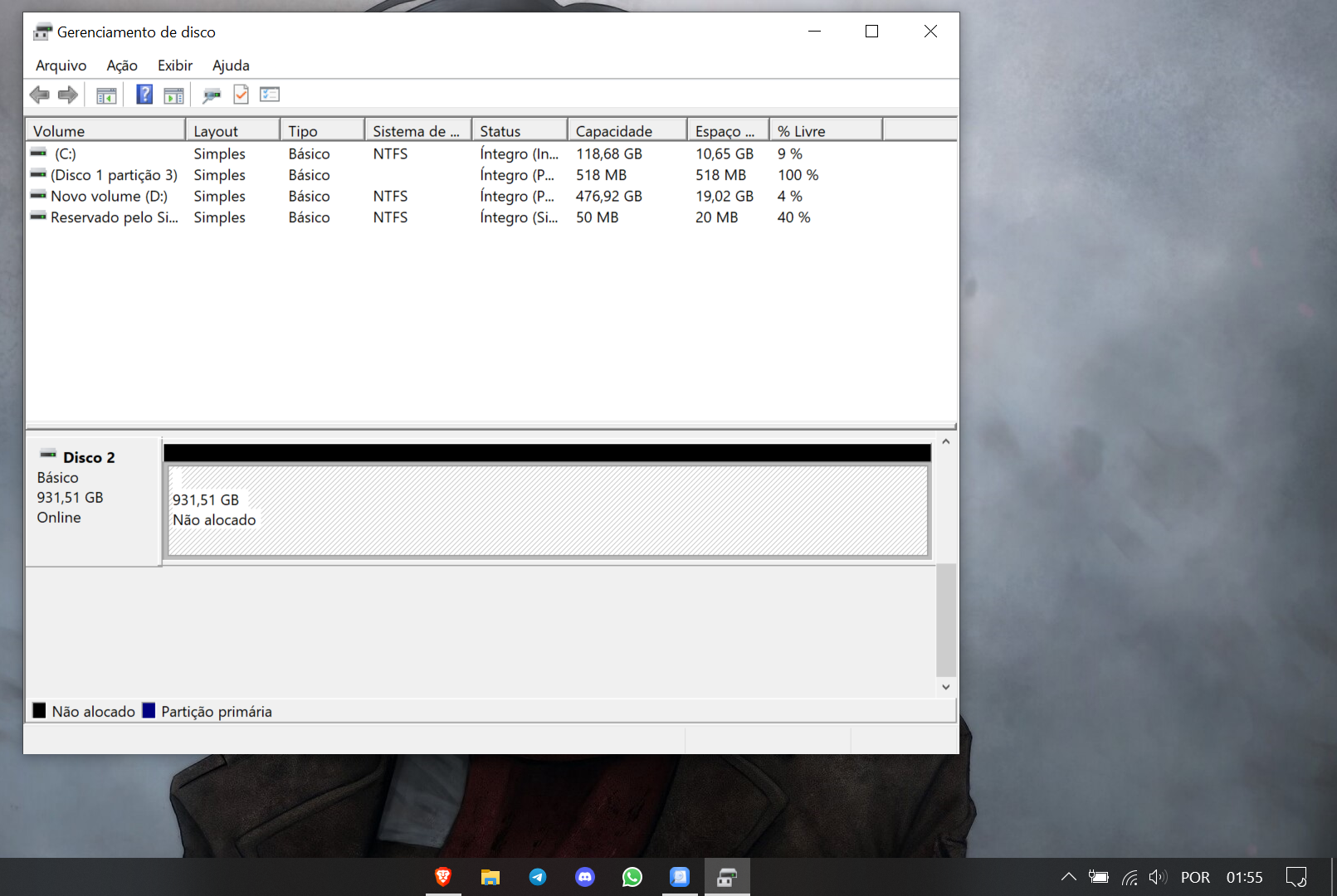The image size is (1337, 896).
Task: Click the disk pane scroll down arrow
Action: [x=946, y=687]
